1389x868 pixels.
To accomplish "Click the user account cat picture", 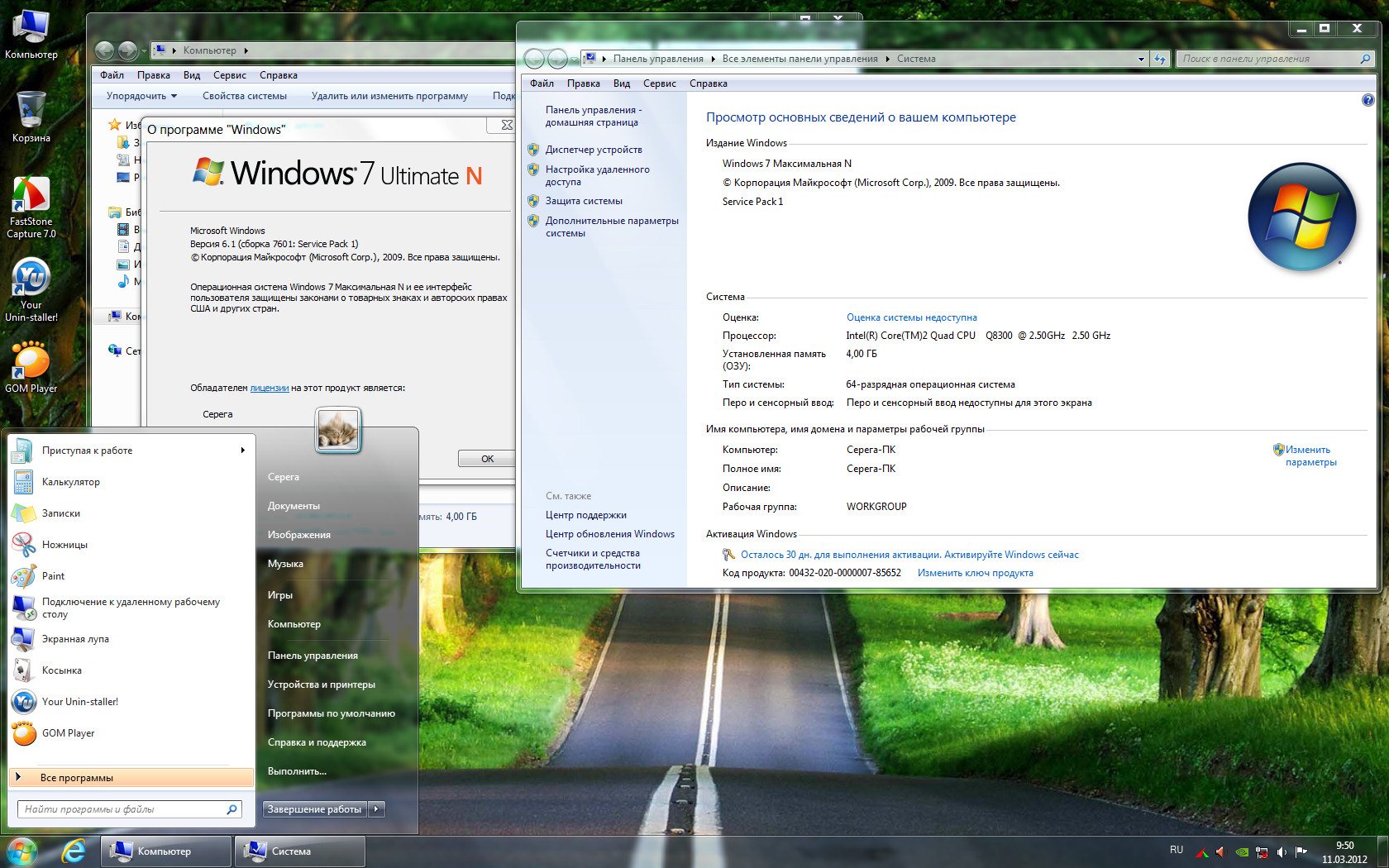I will point(338,430).
